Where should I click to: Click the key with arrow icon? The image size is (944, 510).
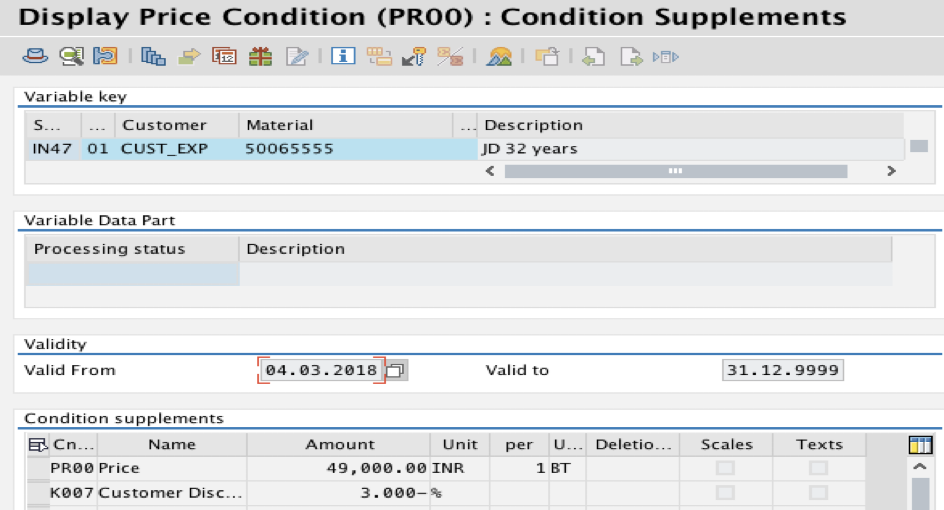pos(414,57)
